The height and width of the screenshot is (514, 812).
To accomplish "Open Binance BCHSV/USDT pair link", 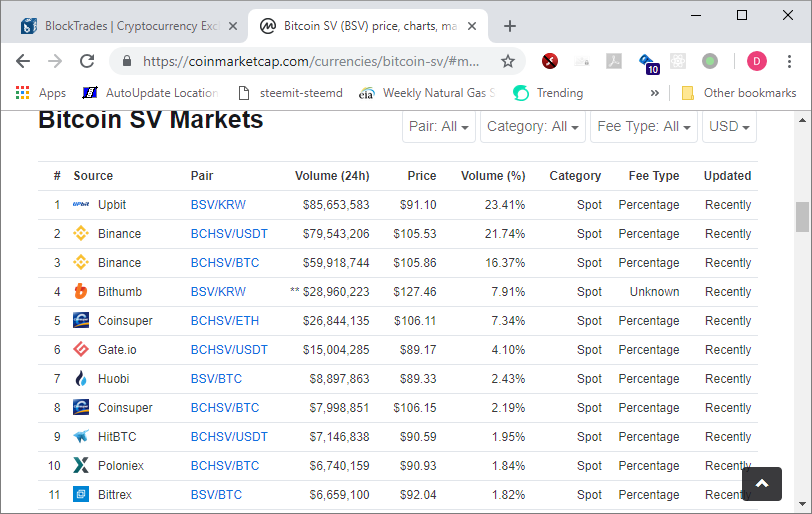I will 229,233.
